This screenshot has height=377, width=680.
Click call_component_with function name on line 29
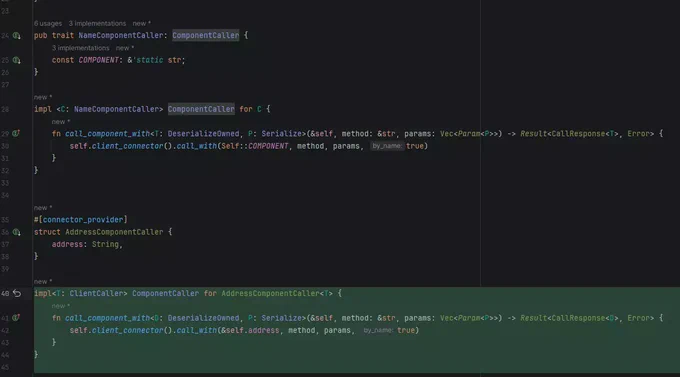point(107,134)
